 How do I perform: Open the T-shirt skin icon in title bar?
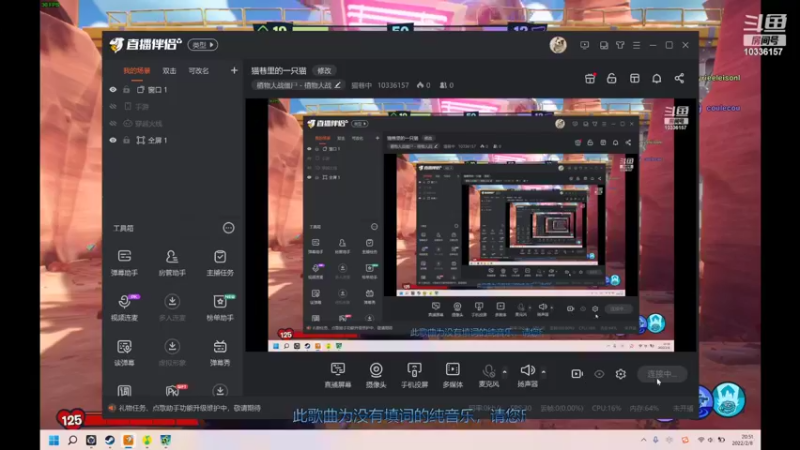(620, 45)
